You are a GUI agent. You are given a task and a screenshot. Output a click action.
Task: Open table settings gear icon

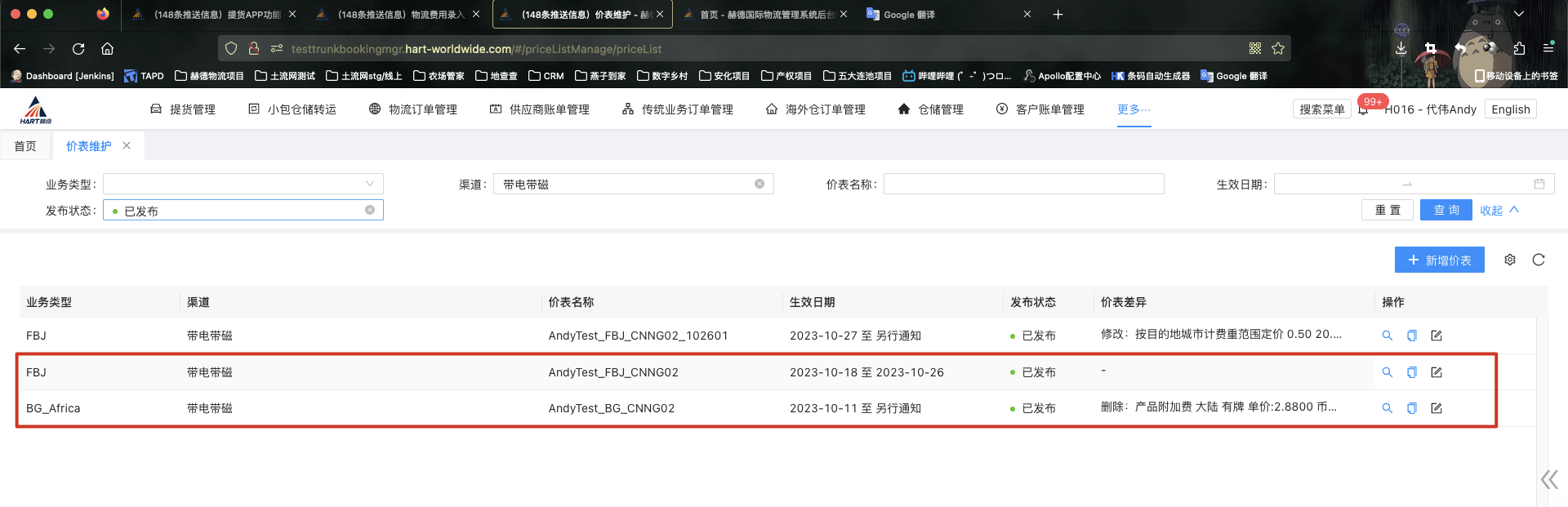coord(1510,260)
